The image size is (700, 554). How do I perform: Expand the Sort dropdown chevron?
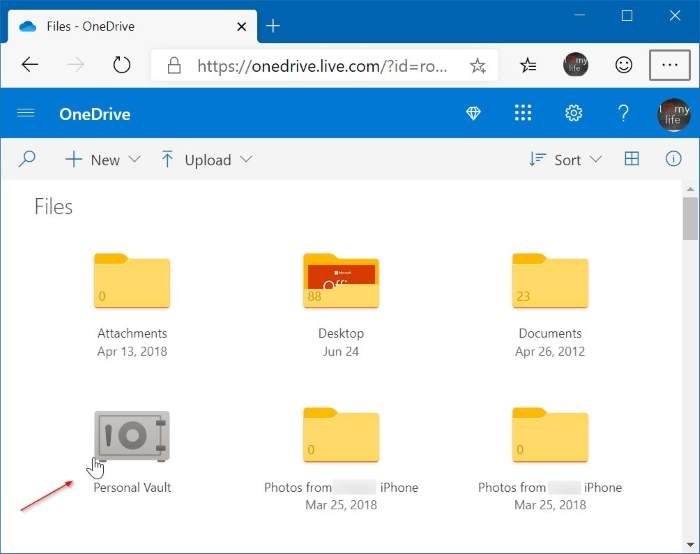click(x=596, y=159)
